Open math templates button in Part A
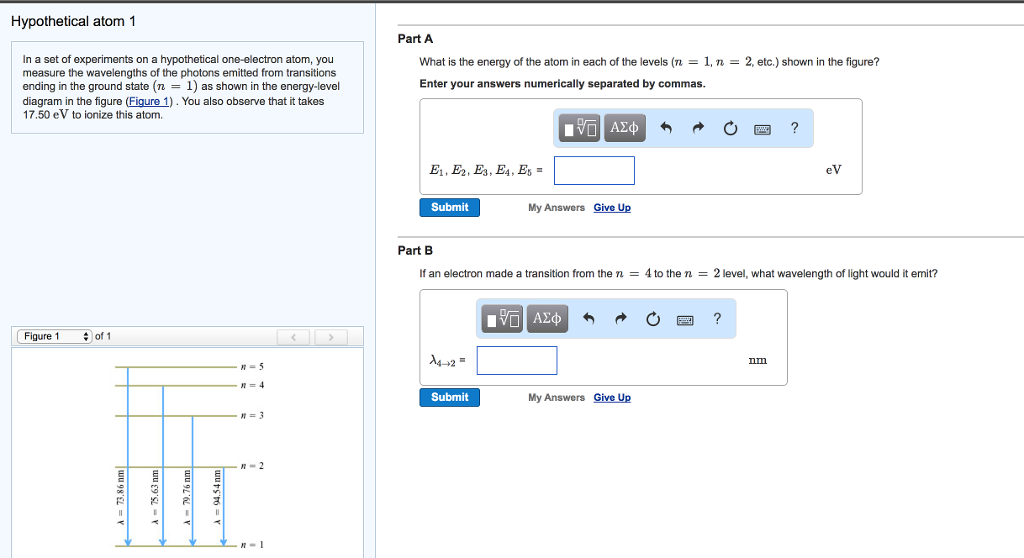Screen dimensions: 1024x558 (x=580, y=128)
